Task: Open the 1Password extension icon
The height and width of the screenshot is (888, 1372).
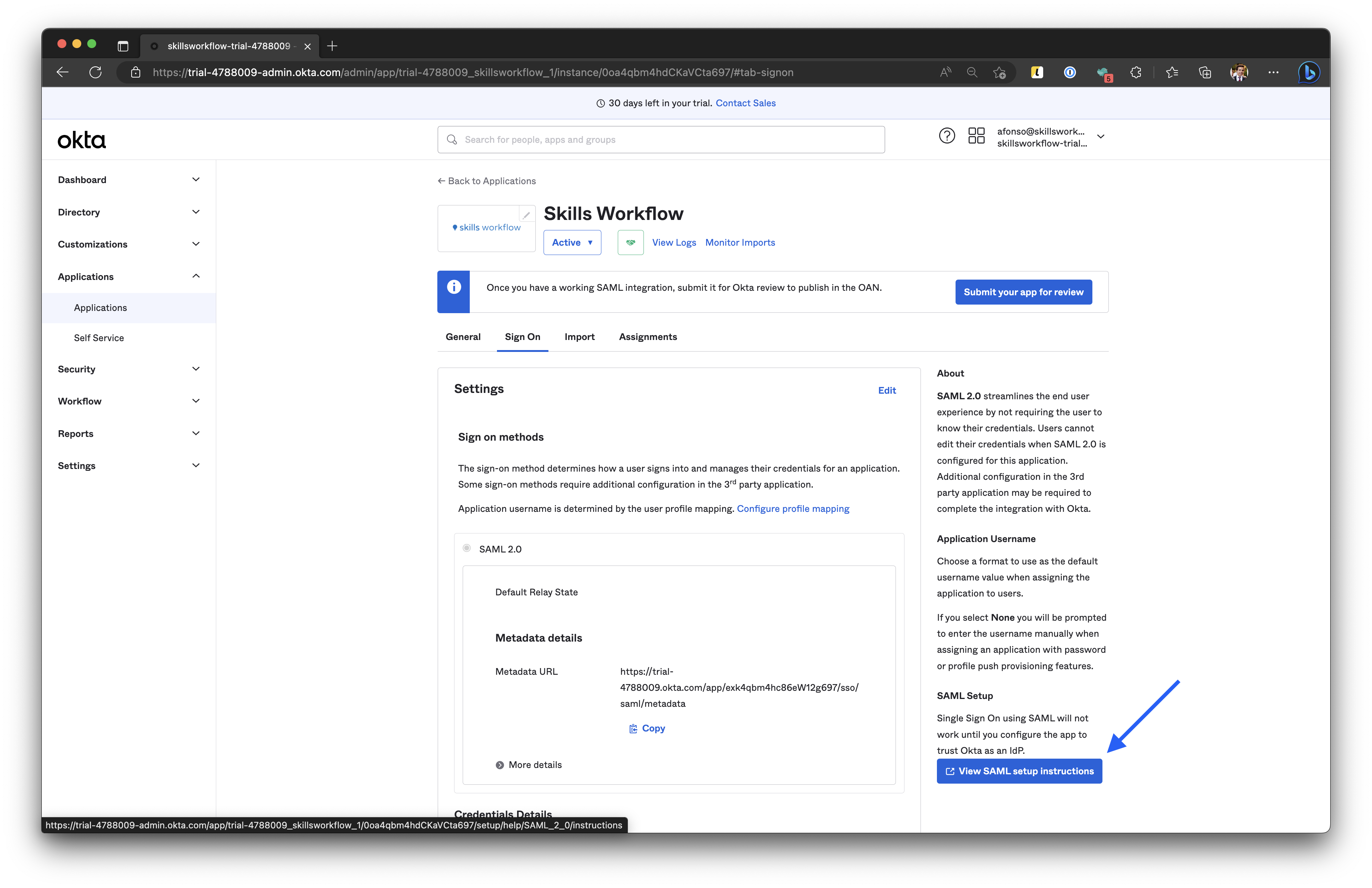Action: [1070, 72]
